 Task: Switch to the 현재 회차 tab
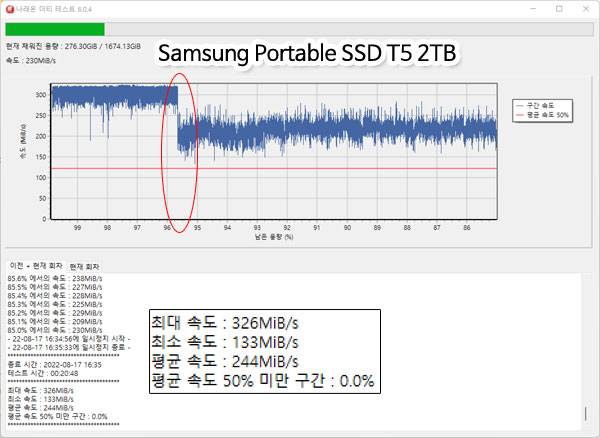(x=84, y=266)
